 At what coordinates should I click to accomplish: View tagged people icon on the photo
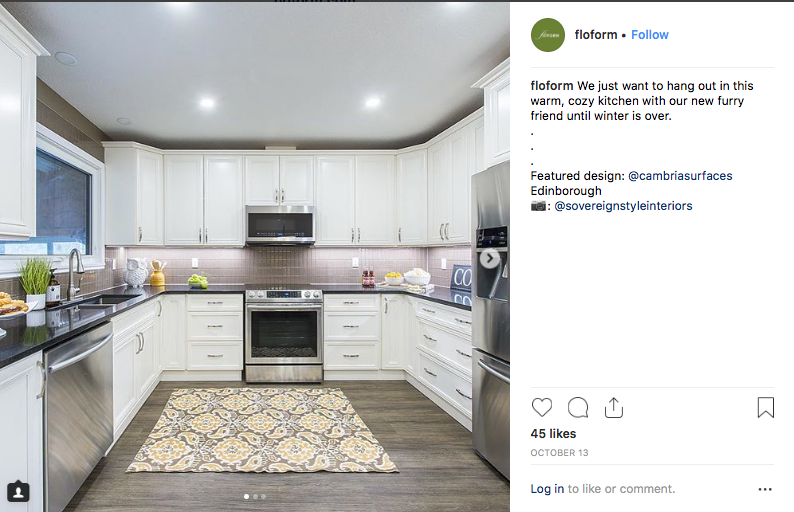click(18, 491)
